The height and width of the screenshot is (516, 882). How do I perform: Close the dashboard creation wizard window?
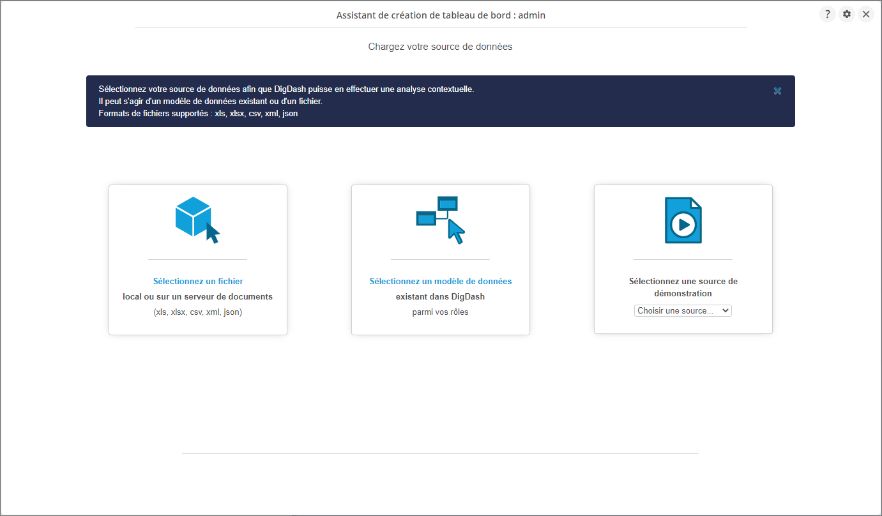pos(866,14)
